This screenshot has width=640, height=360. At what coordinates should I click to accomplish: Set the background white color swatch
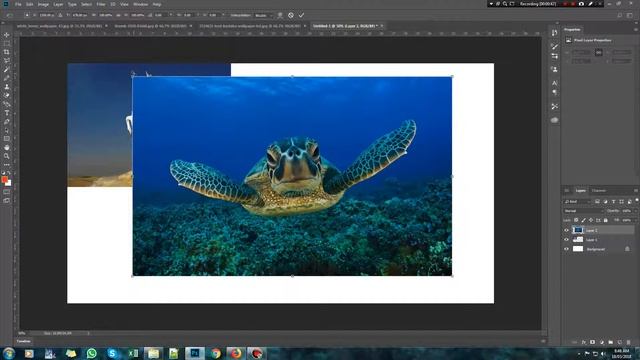pos(9,183)
